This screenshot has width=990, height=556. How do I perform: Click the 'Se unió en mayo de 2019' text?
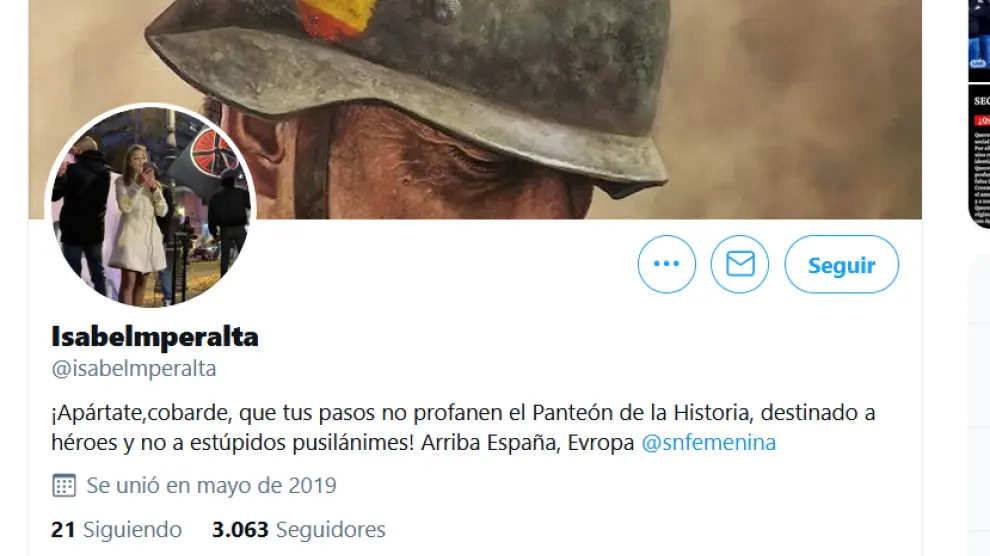pos(212,485)
